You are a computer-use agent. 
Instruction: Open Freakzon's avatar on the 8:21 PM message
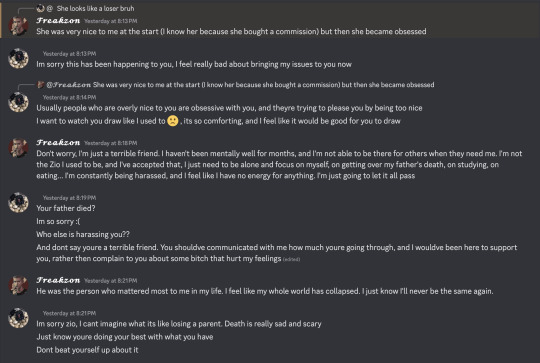pos(18,285)
